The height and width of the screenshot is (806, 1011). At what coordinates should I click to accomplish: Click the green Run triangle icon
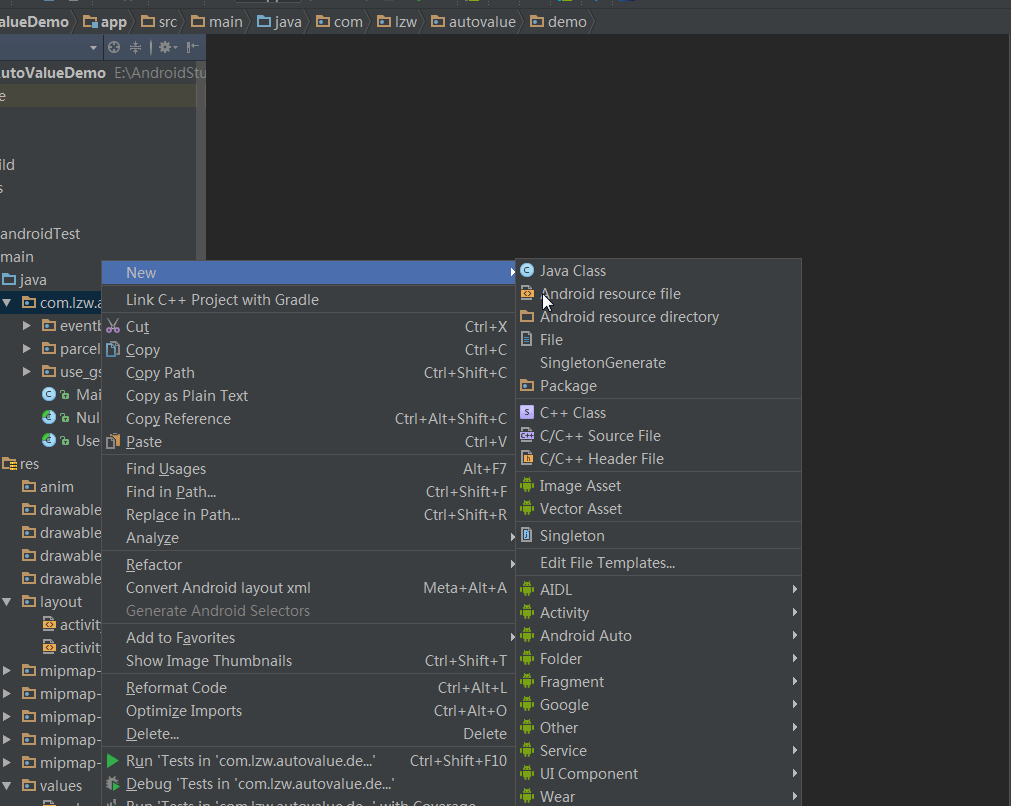(x=113, y=761)
